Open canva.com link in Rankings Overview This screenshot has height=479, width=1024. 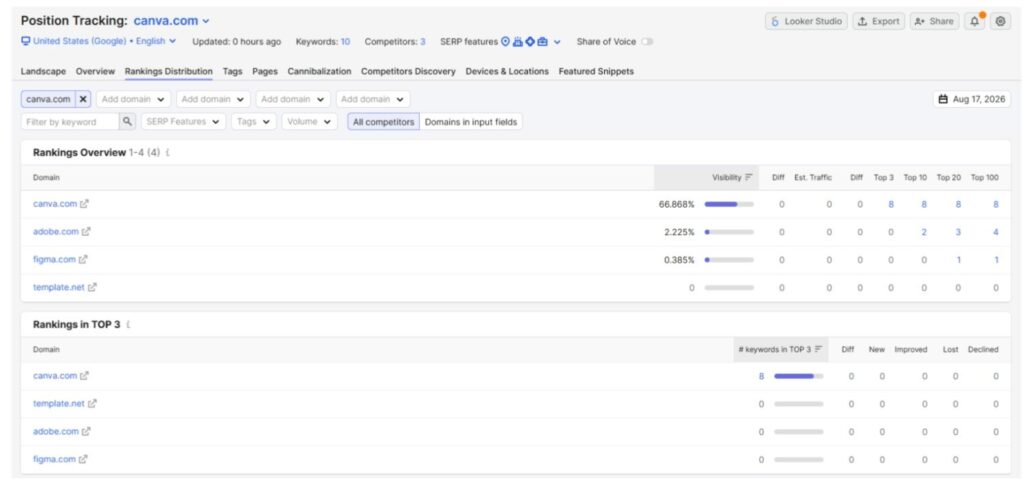pos(55,204)
